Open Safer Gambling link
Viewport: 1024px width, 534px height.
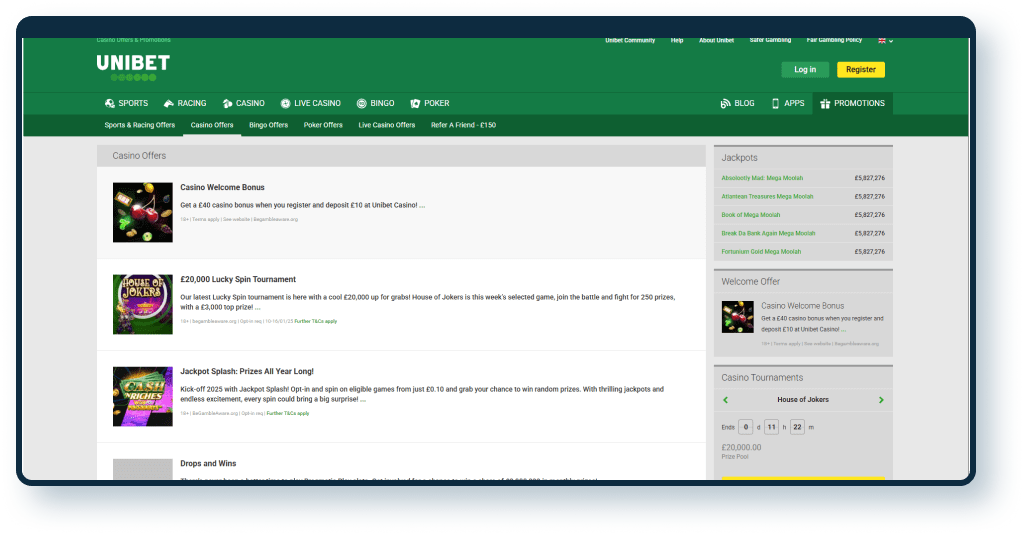pos(770,40)
